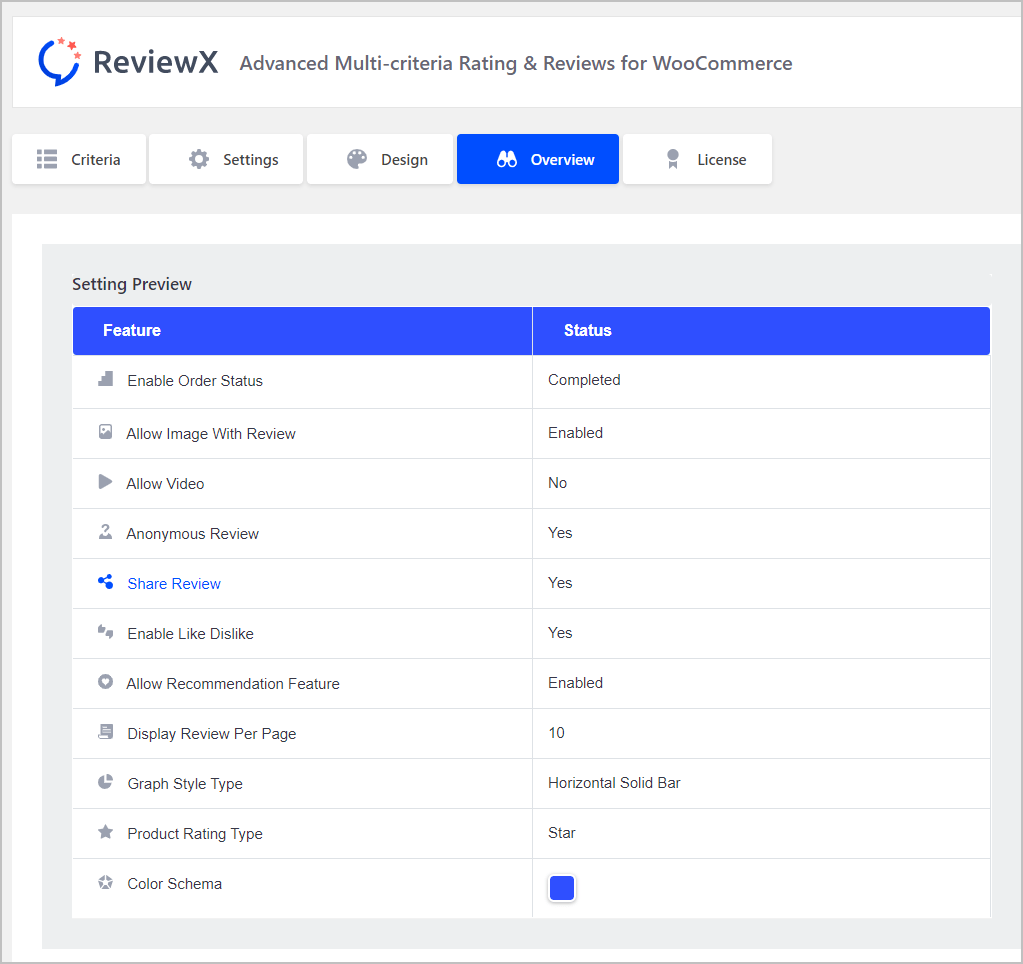Click the Enable Like Dislike thumbs icon
This screenshot has width=1023, height=964.
(105, 632)
